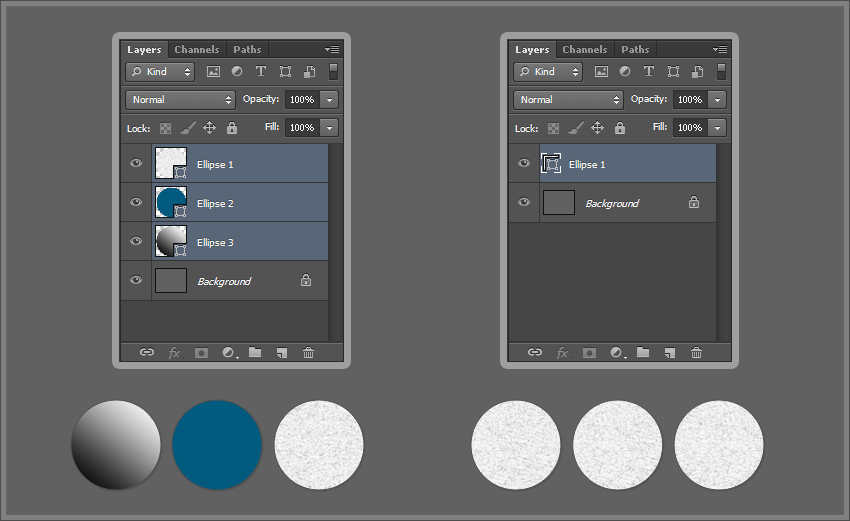Select Layers tab in left panel
Image resolution: width=850 pixels, height=521 pixels.
click(x=144, y=49)
